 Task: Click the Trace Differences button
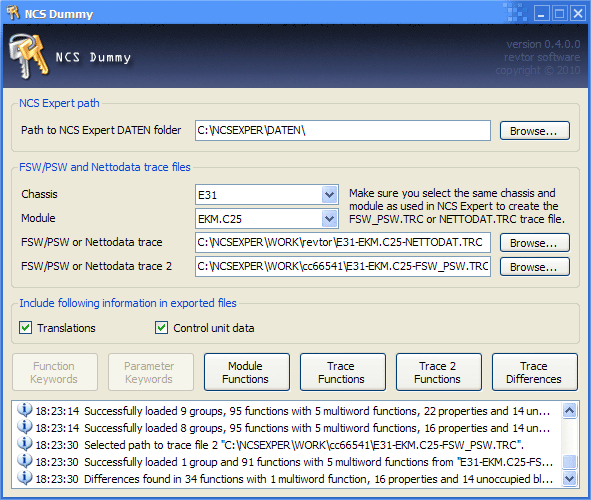point(534,372)
